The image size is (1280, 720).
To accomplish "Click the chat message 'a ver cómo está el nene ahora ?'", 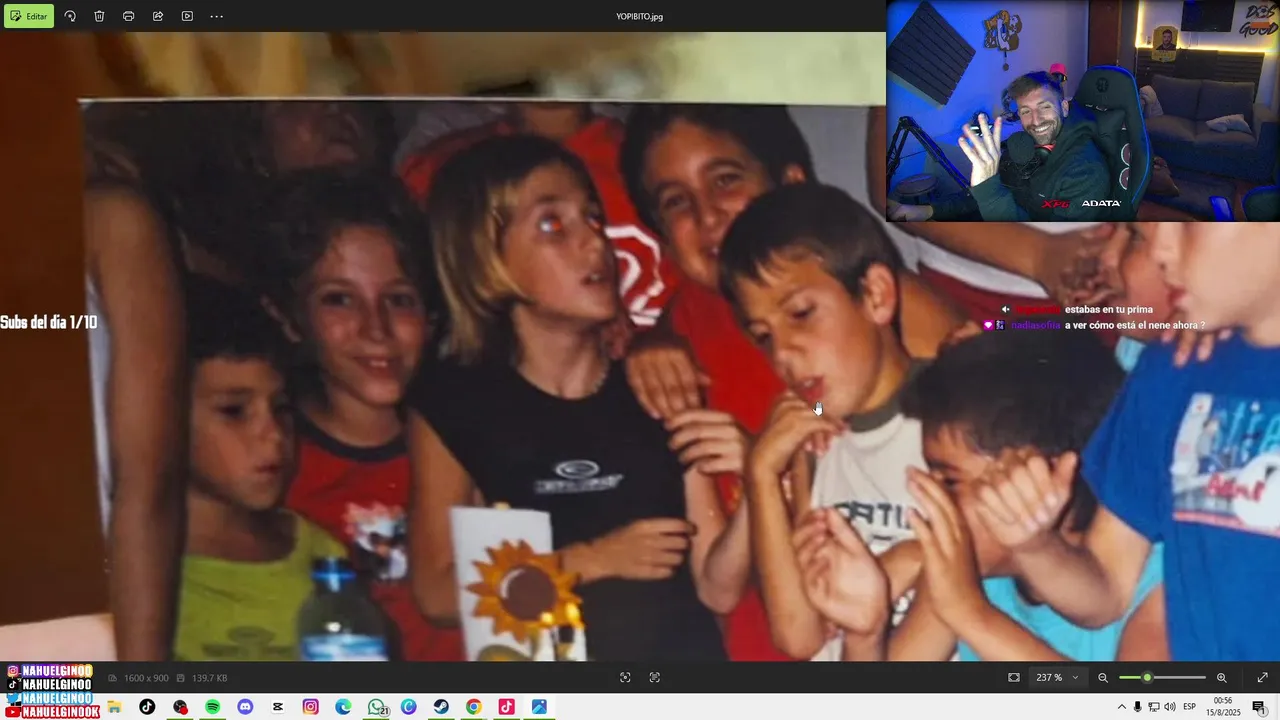I will (1134, 325).
